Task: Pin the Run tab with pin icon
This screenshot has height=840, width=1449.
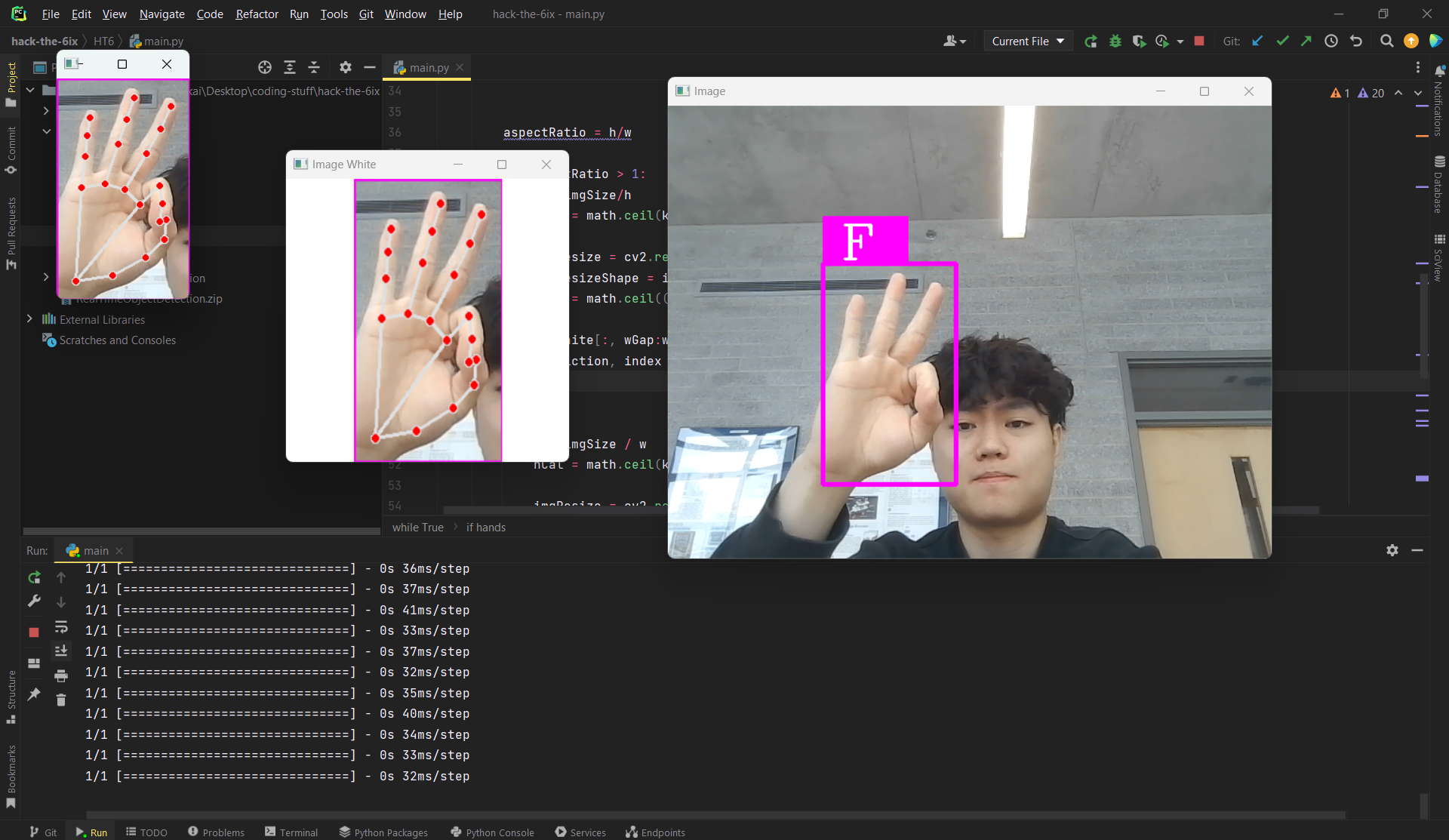Action: point(34,694)
